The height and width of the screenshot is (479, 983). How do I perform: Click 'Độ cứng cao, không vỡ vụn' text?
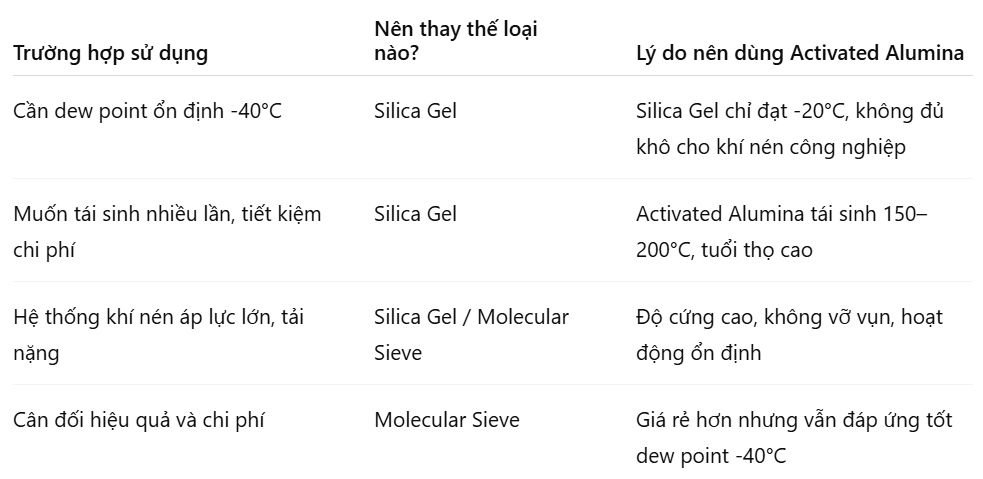click(763, 317)
